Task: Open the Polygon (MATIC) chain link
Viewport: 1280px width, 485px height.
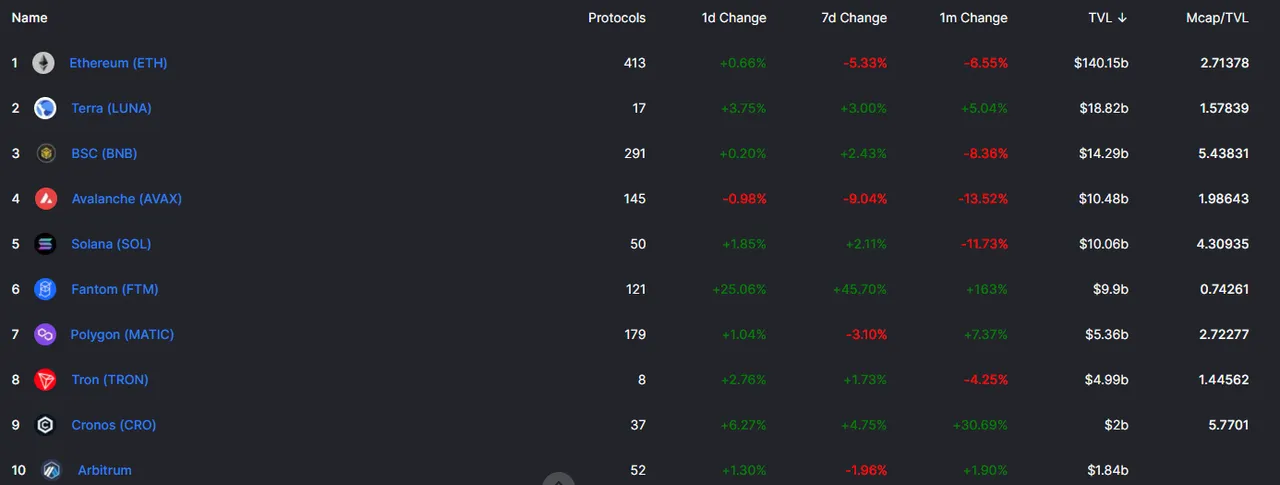Action: [122, 335]
